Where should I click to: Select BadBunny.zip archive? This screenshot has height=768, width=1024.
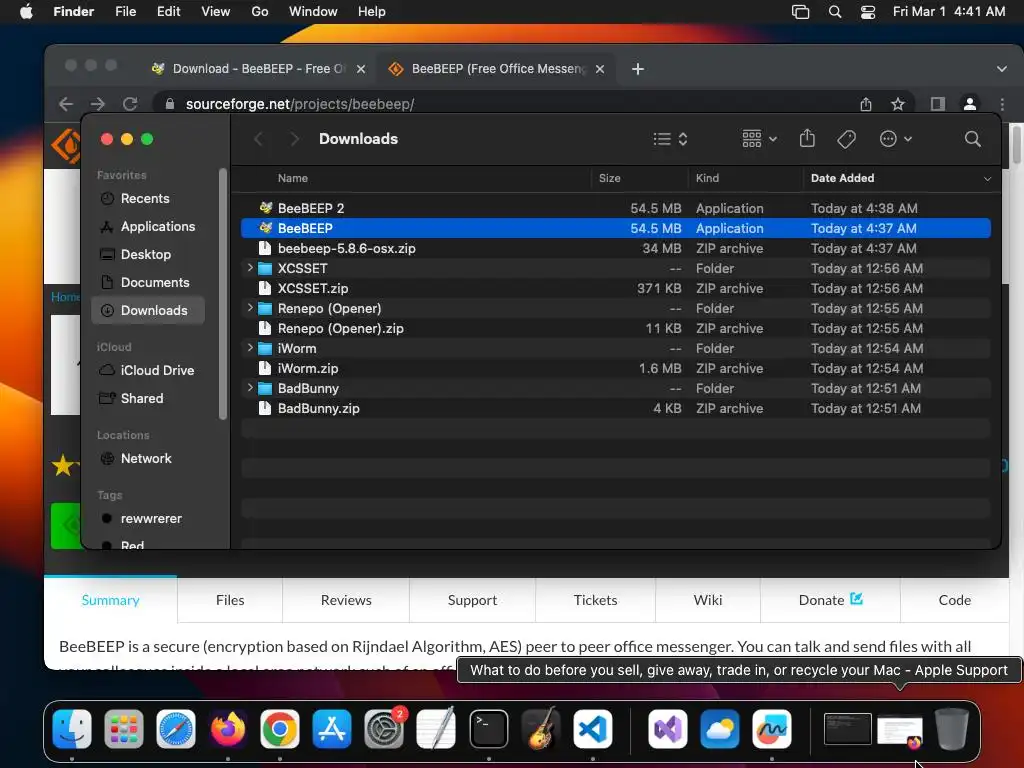coord(616,408)
